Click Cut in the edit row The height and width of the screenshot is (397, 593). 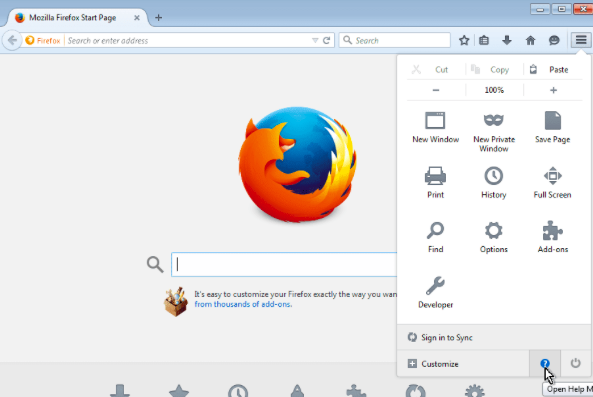[x=436, y=70]
